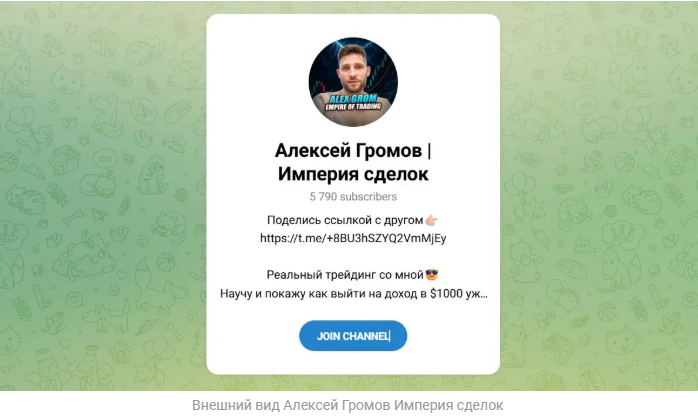Click the 'EMPIRE OF TRADING' text in avatar
698x418 pixels.
(353, 107)
